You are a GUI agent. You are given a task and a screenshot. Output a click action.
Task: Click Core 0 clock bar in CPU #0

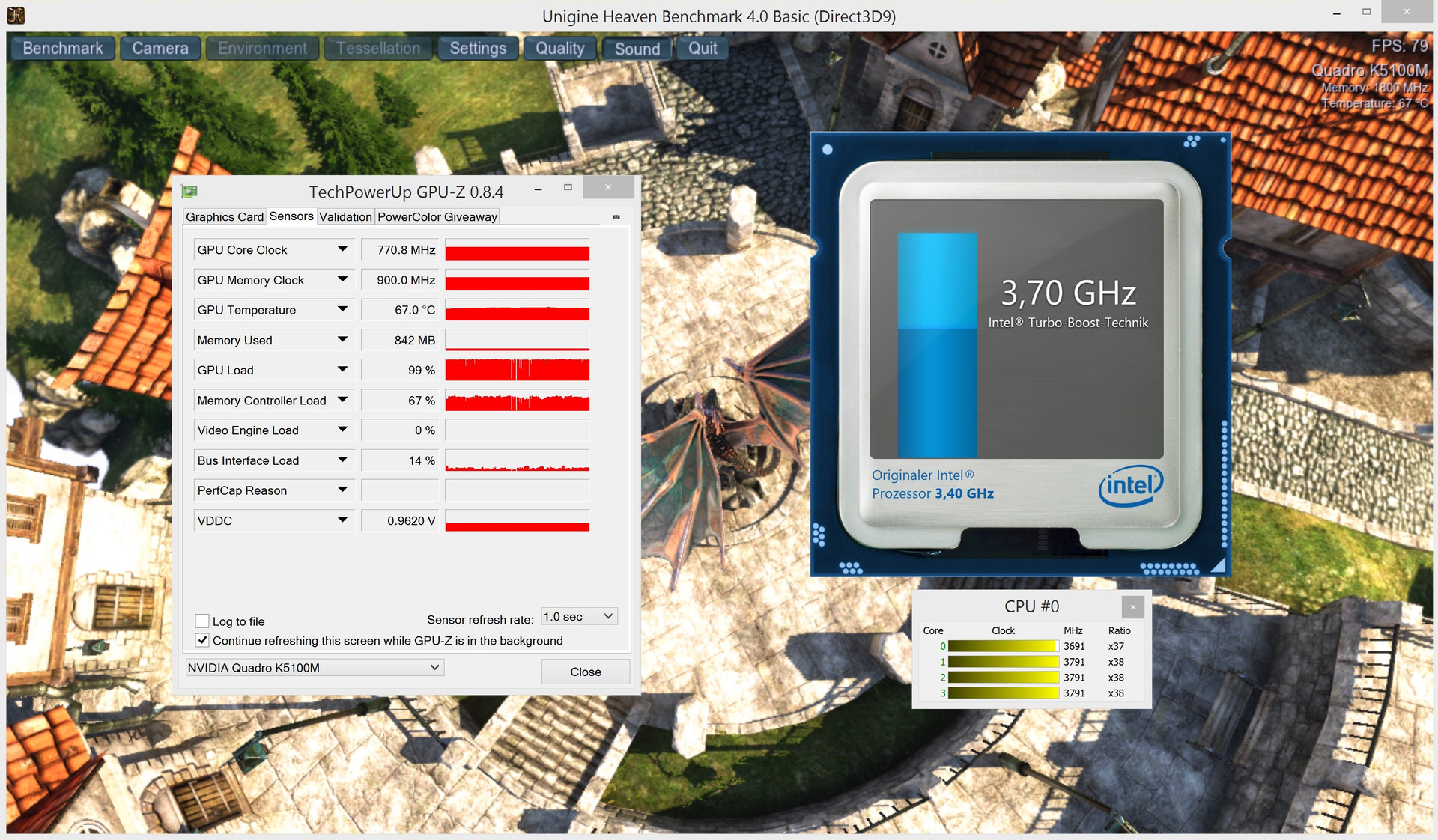pyautogui.click(x=1003, y=646)
